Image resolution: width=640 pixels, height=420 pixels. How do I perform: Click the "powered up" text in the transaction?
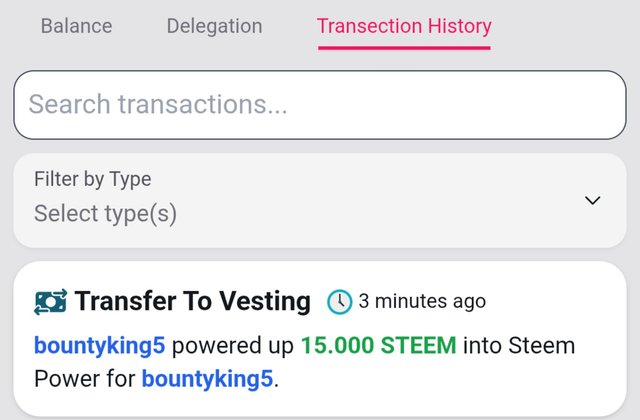coord(234,346)
